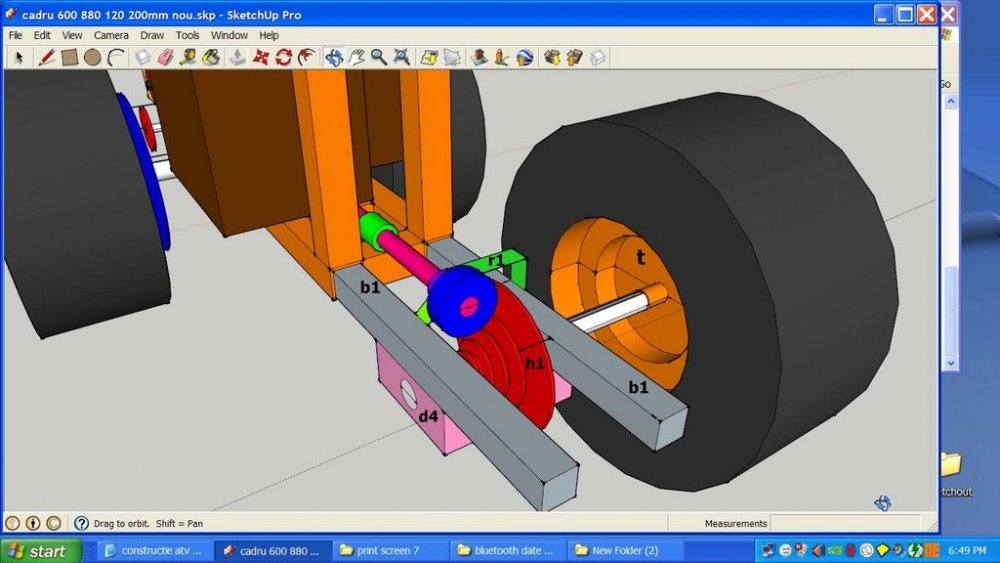Choose the Rotate tool
This screenshot has height=563, width=1000.
point(283,58)
